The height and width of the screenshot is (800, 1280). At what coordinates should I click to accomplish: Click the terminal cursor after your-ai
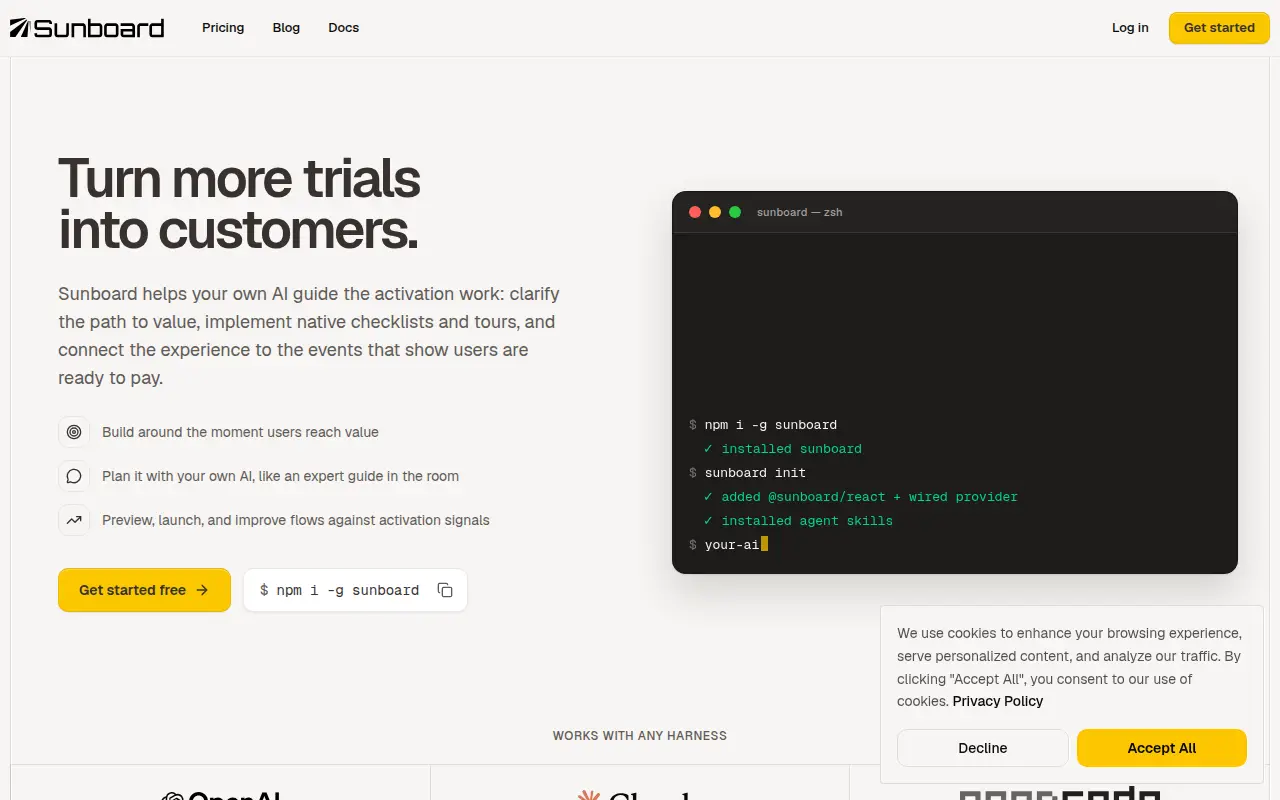click(x=764, y=544)
